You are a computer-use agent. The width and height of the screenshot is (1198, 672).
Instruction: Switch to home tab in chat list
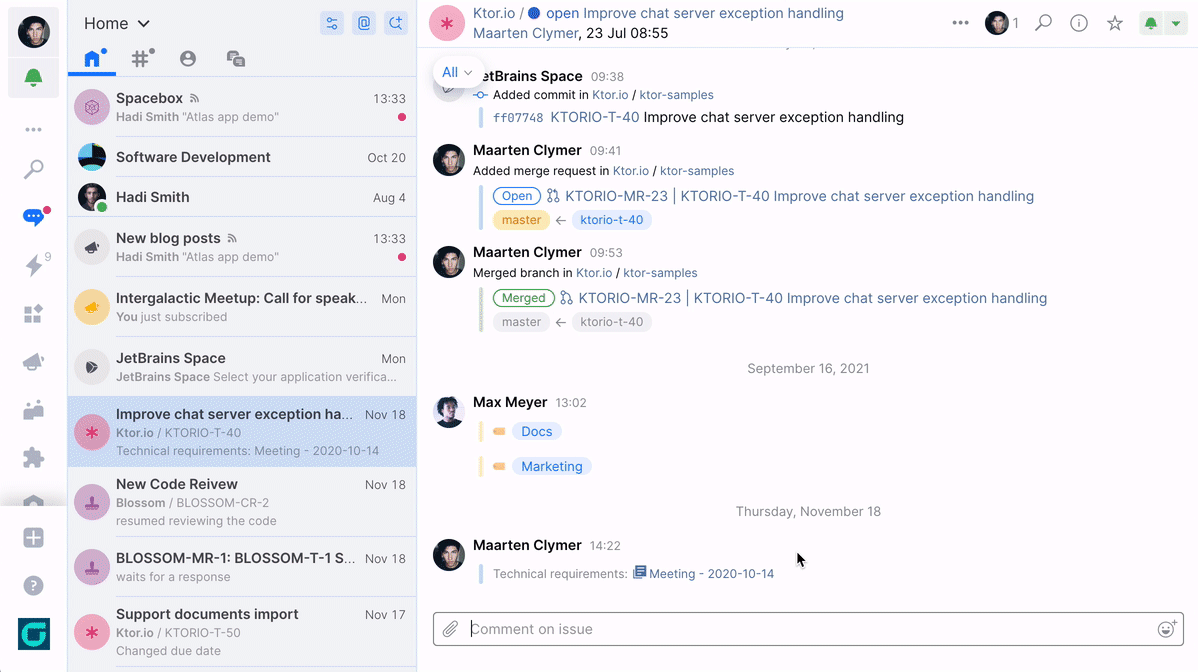click(92, 59)
